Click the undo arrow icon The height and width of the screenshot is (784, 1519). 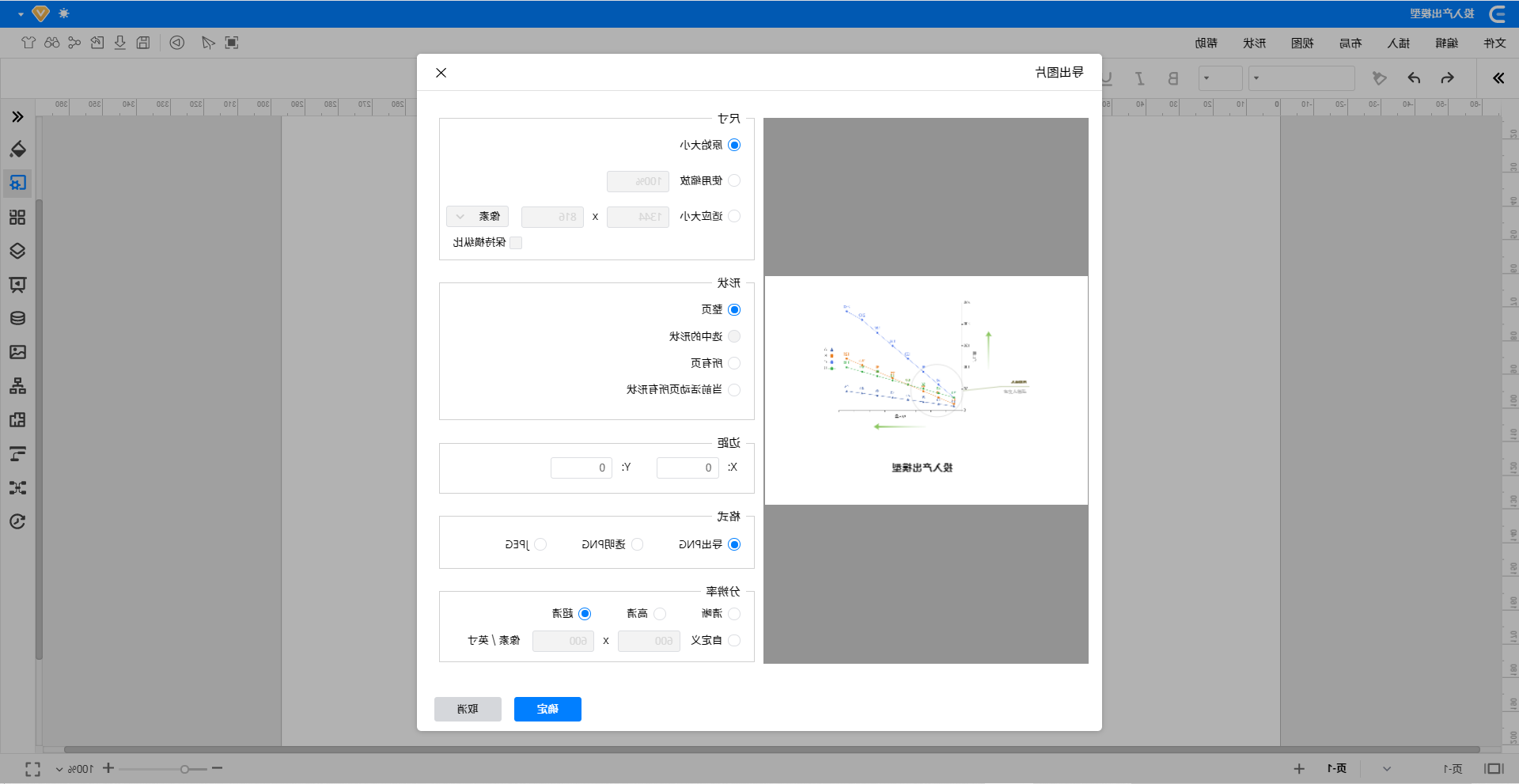tap(1414, 78)
